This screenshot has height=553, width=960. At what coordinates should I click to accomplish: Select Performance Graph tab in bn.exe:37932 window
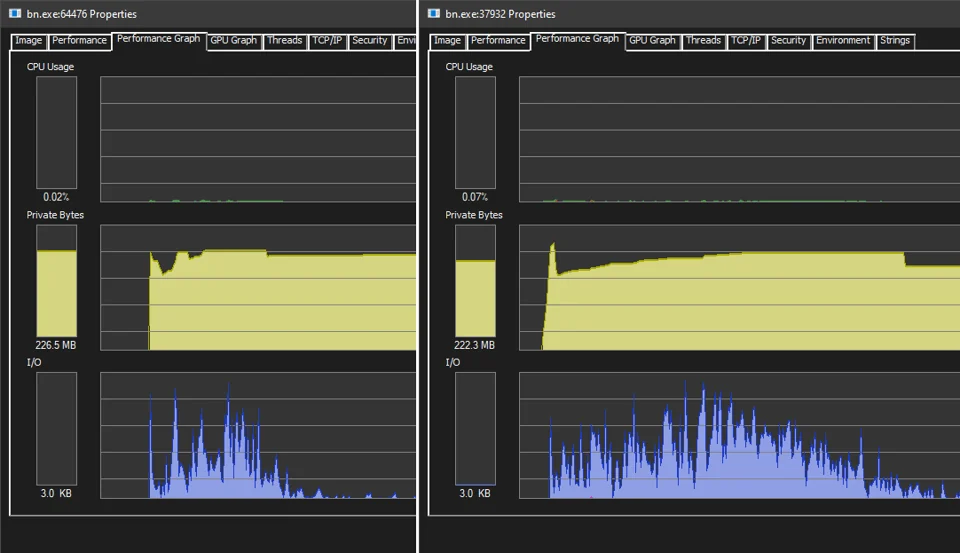tap(577, 40)
